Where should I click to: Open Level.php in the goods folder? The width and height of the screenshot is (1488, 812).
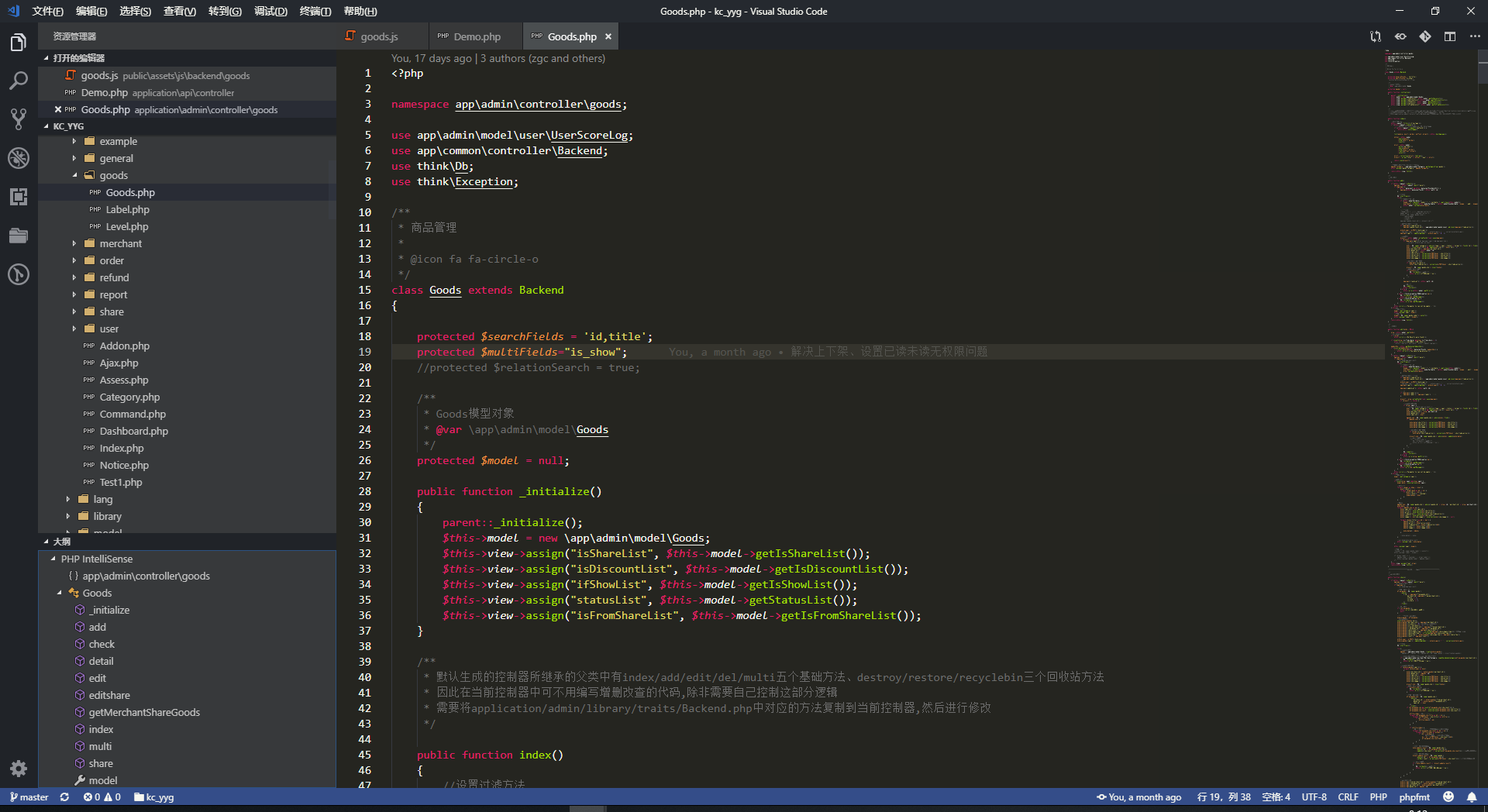(x=126, y=226)
